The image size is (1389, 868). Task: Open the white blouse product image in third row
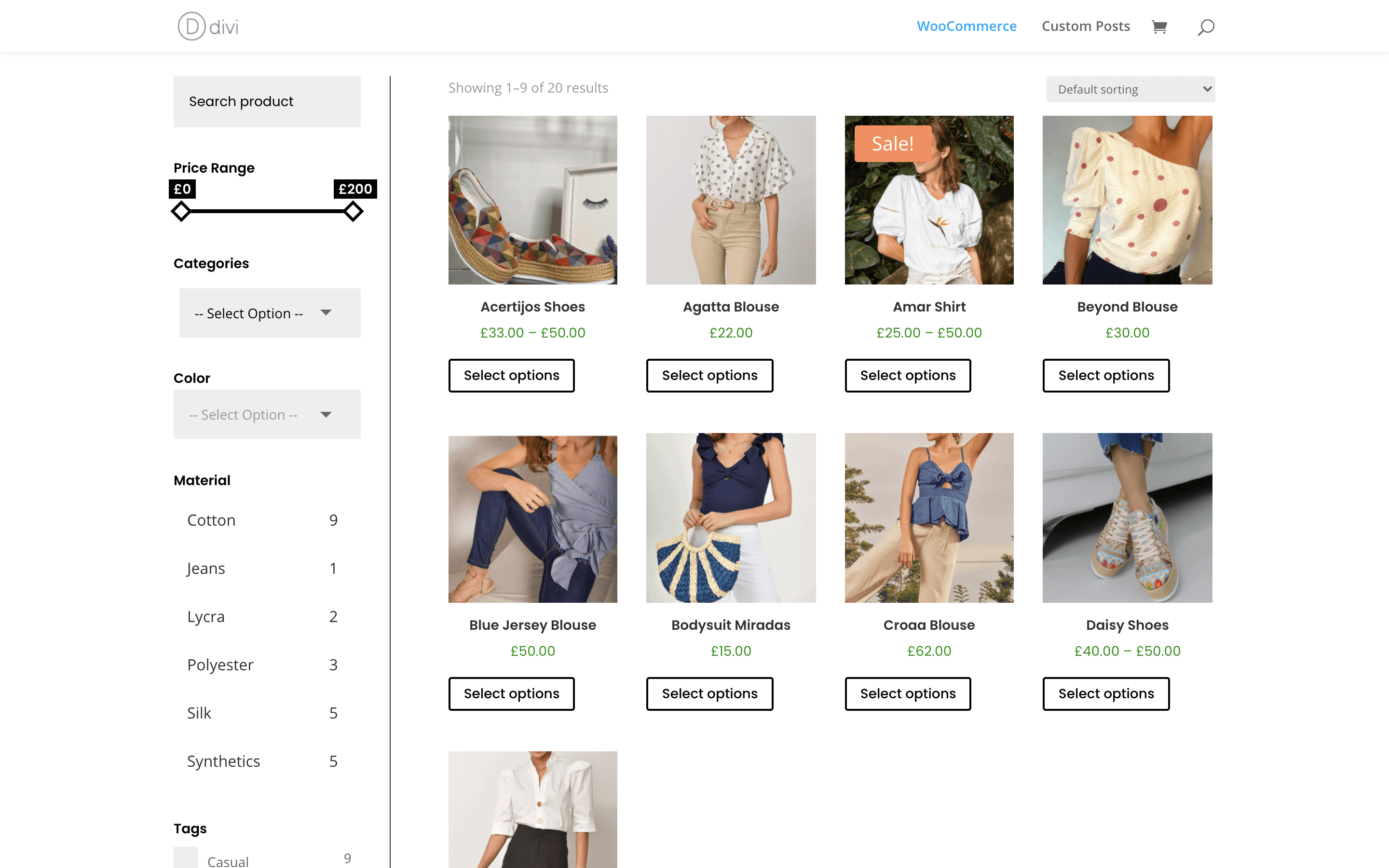(532, 810)
